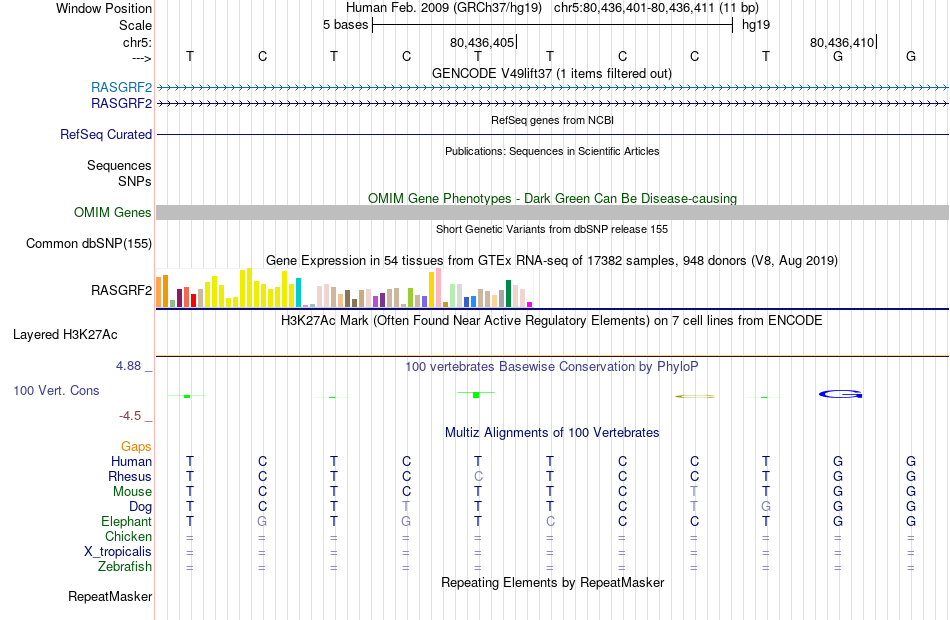Select the Human species row label

click(131, 462)
